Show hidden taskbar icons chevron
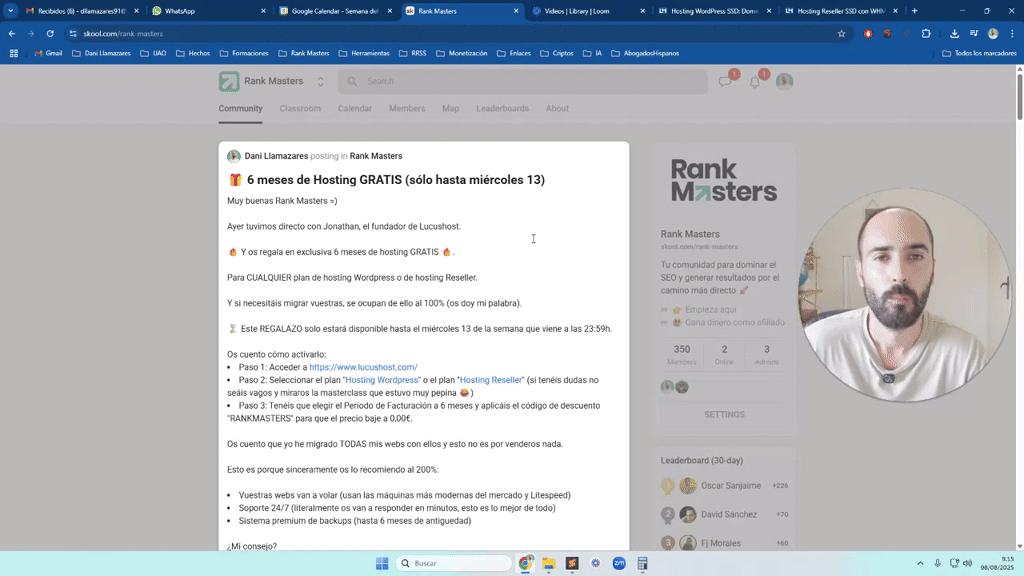Screen dimensions: 1024x576 (919, 563)
